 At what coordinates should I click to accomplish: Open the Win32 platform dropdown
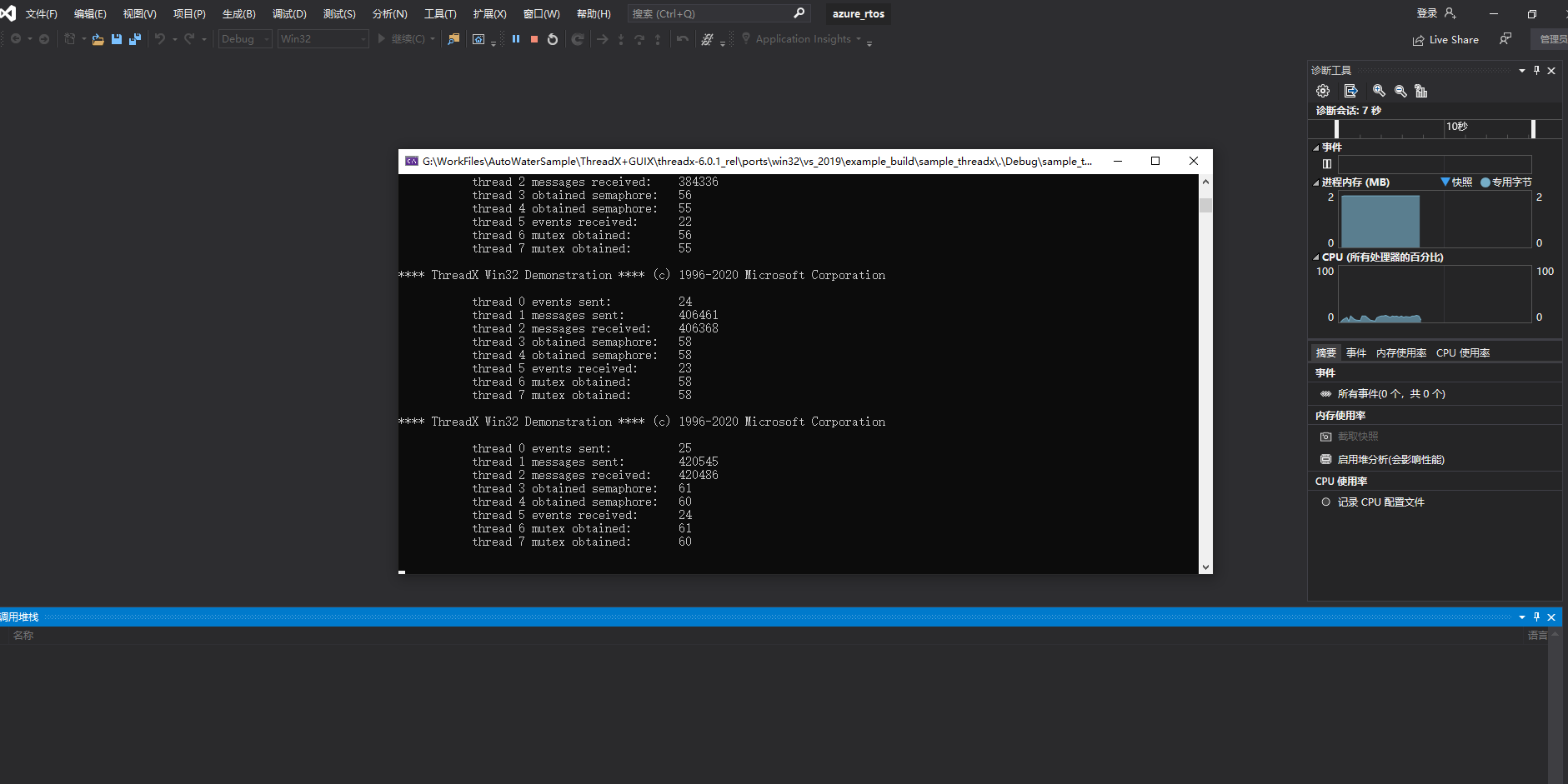pos(323,39)
